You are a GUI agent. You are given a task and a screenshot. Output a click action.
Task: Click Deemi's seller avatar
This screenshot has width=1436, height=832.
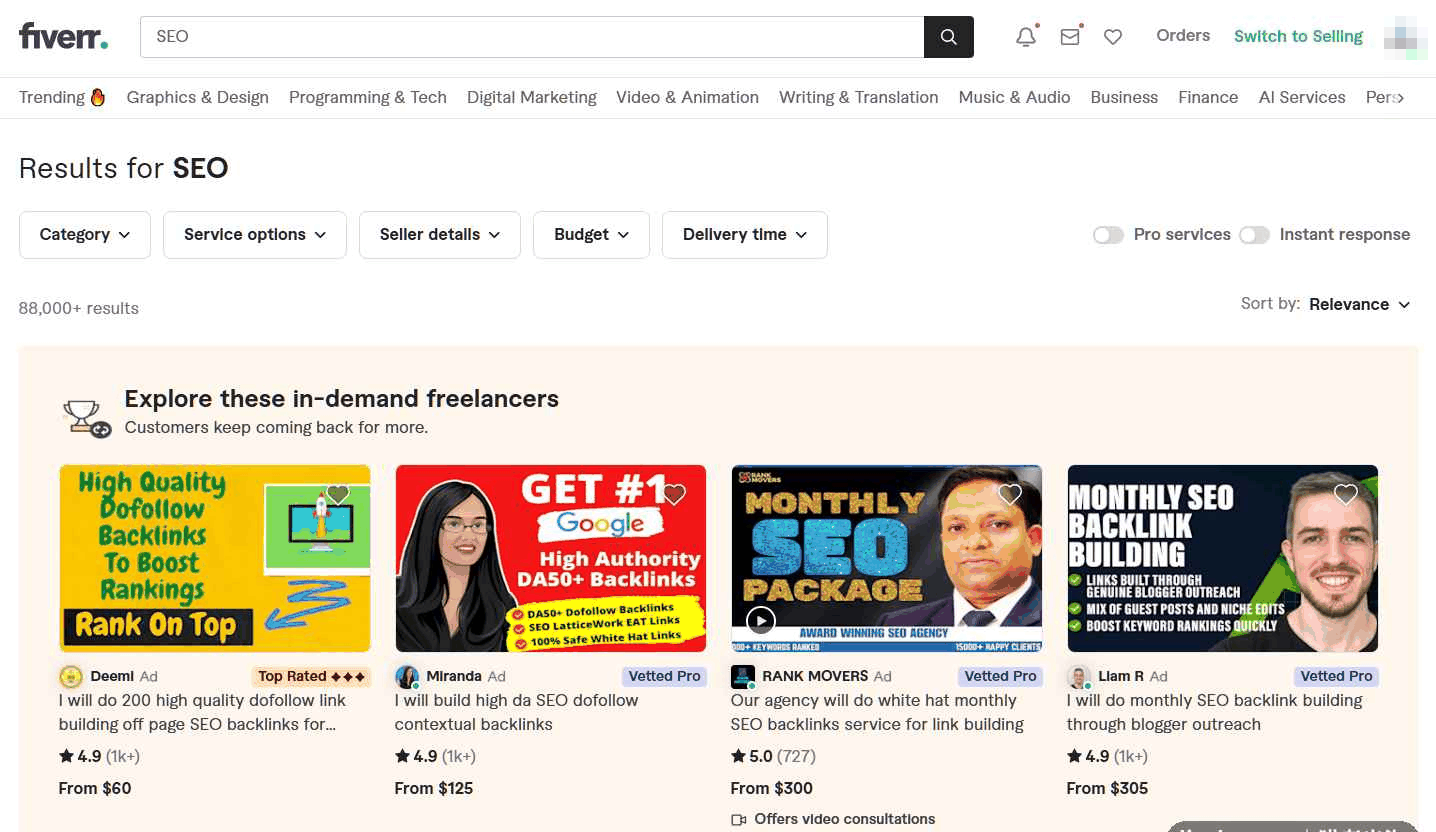tap(71, 677)
